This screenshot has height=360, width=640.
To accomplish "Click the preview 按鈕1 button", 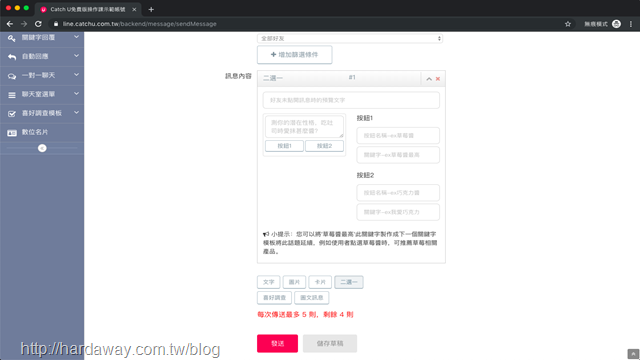I will (x=284, y=146).
